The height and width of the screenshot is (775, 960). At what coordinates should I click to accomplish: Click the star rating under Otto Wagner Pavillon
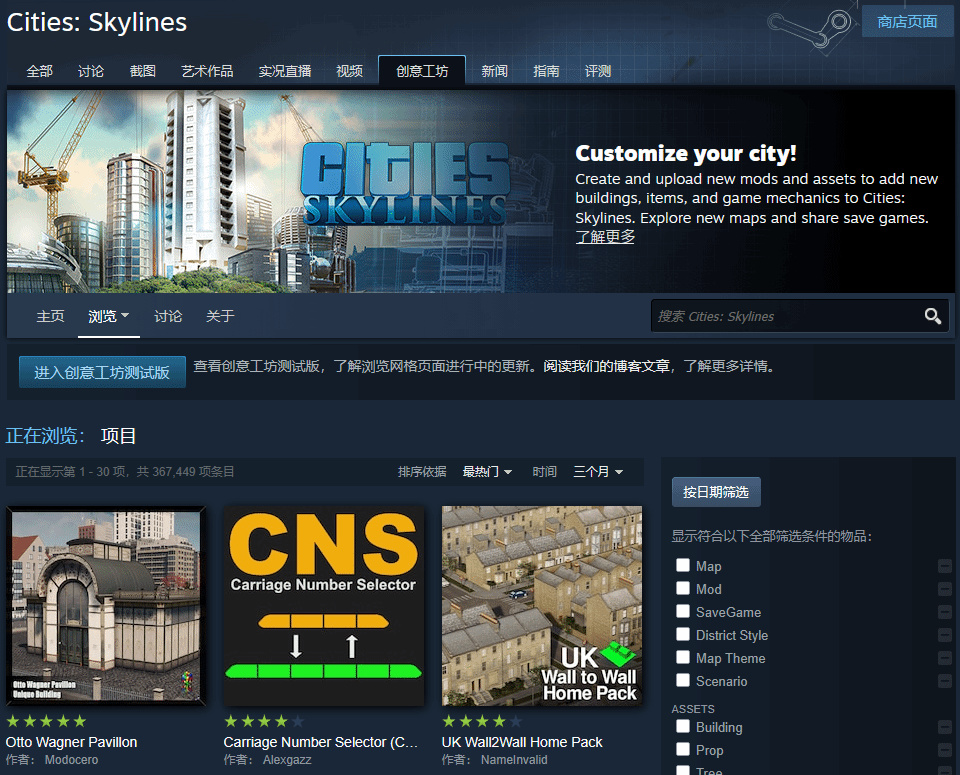point(46,721)
